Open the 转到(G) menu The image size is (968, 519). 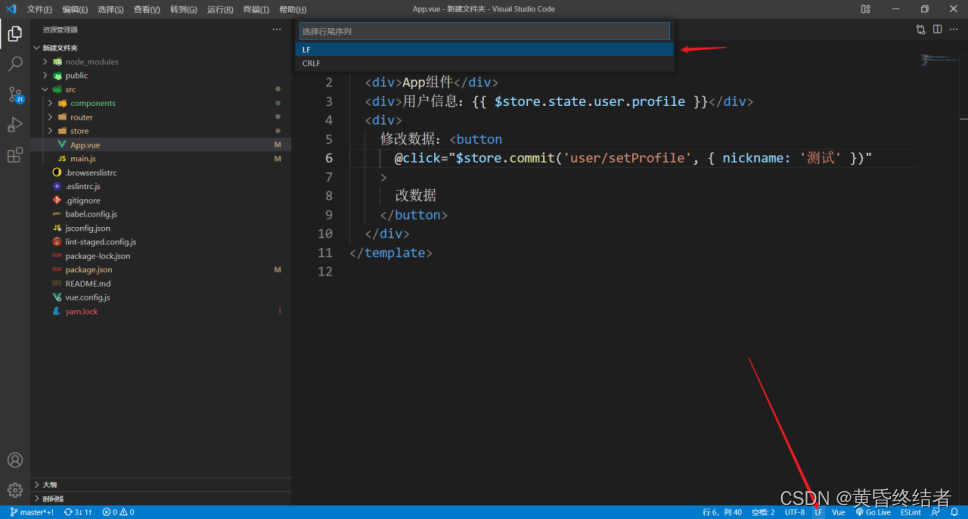pos(183,9)
